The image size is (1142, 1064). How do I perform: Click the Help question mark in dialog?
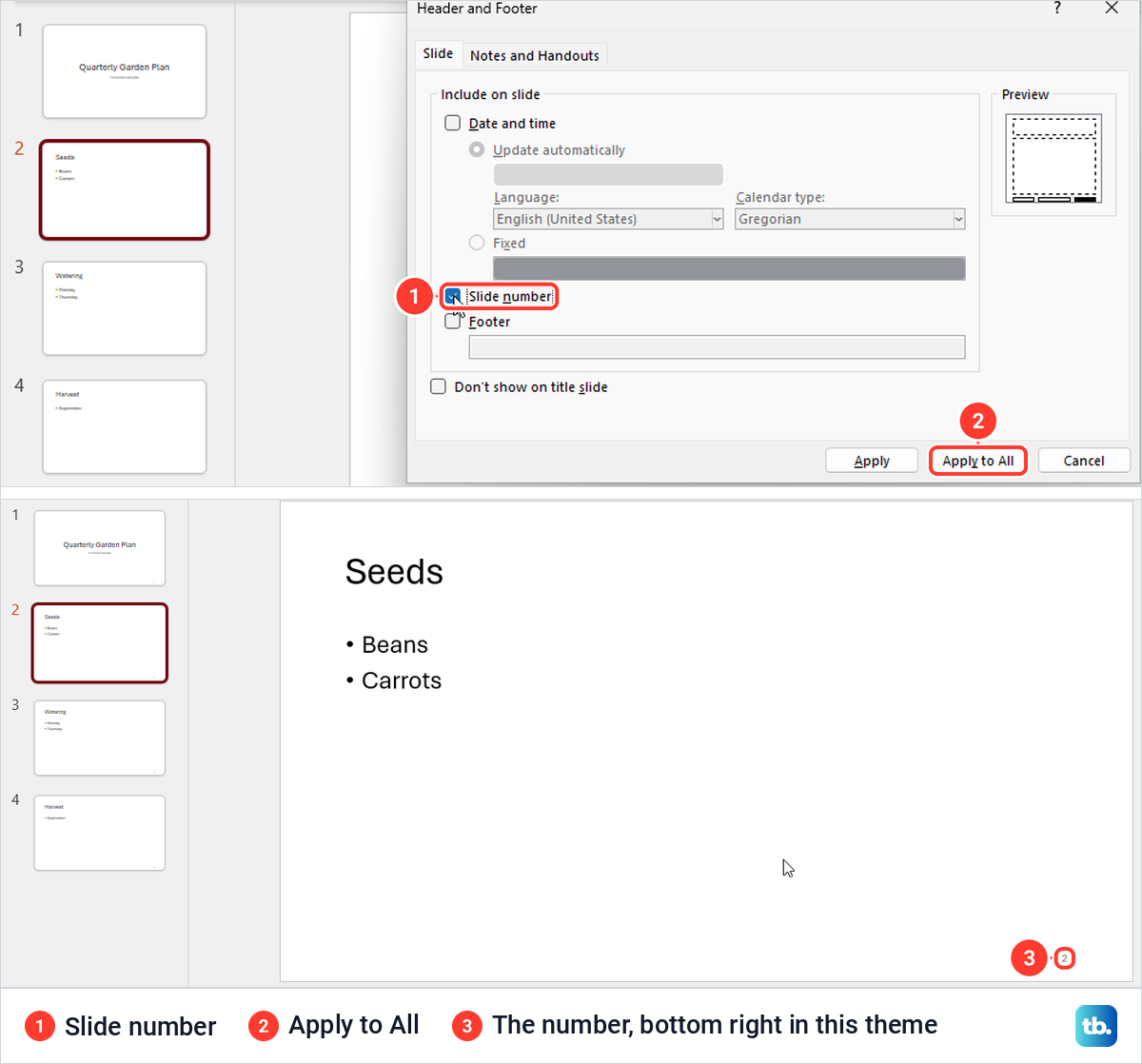(x=1057, y=8)
